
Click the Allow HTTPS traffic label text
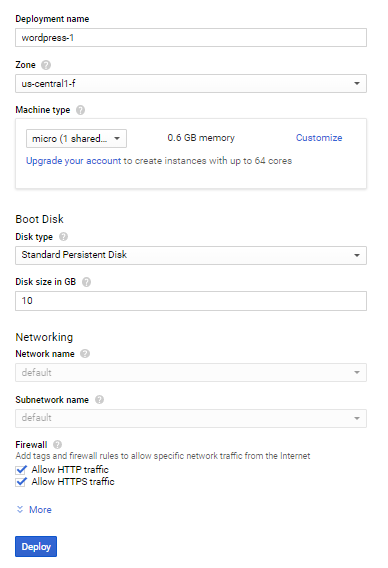(73, 481)
